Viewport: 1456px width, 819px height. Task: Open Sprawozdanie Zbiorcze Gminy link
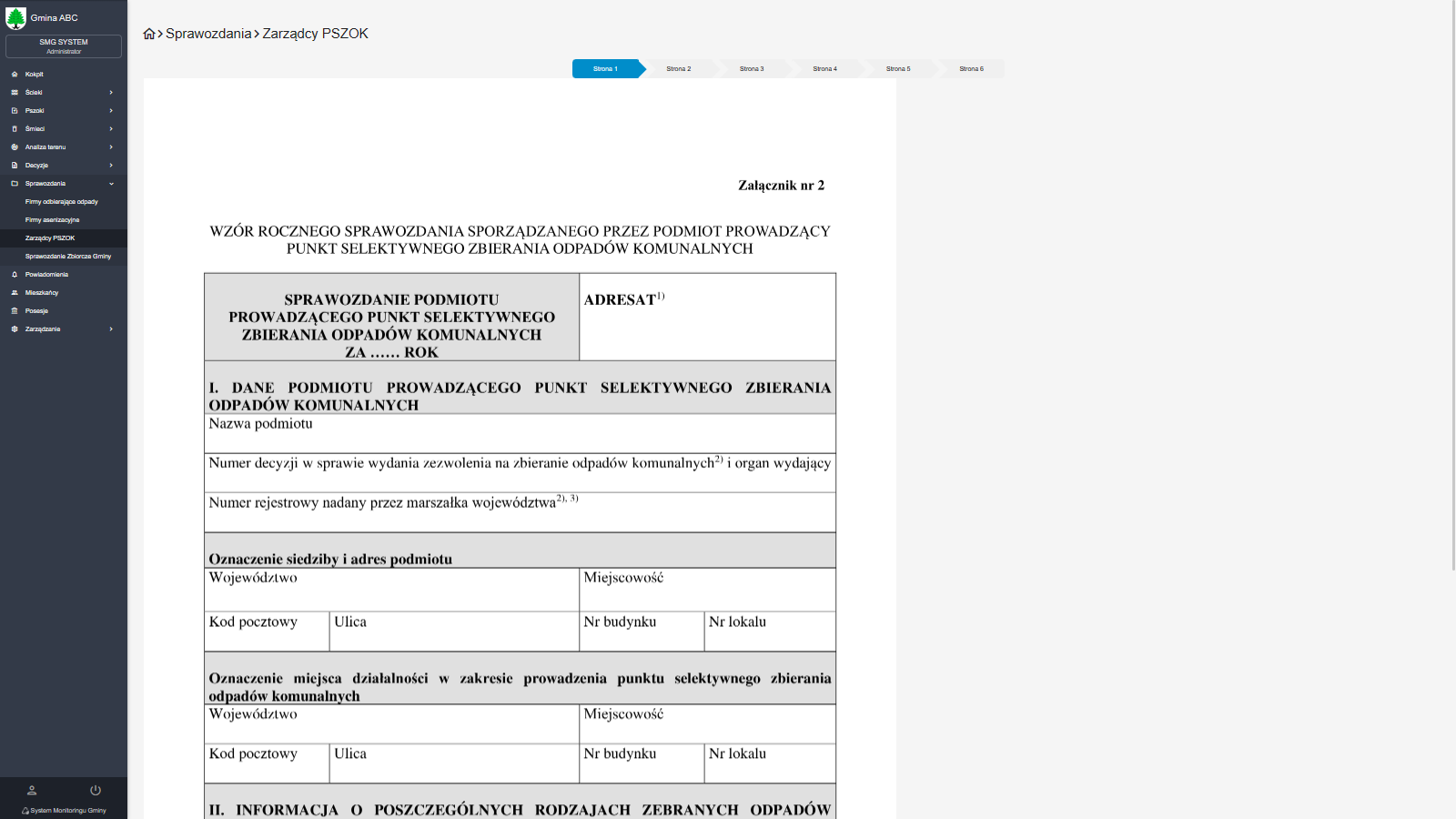pos(68,257)
